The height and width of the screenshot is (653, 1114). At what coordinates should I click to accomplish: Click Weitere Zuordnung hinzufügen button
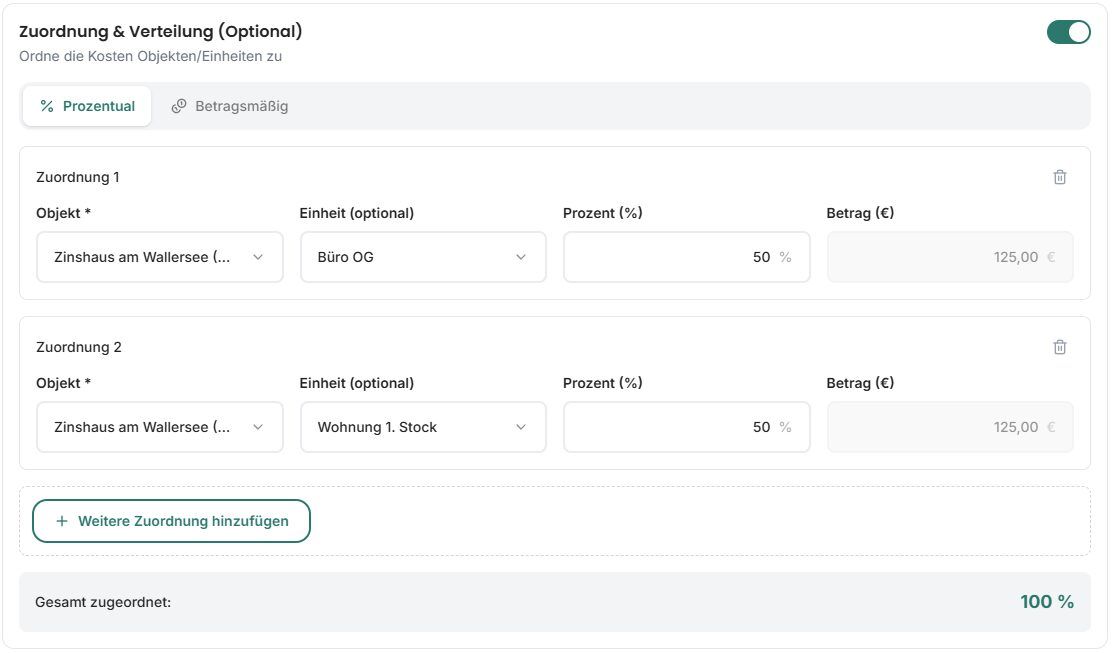click(171, 521)
